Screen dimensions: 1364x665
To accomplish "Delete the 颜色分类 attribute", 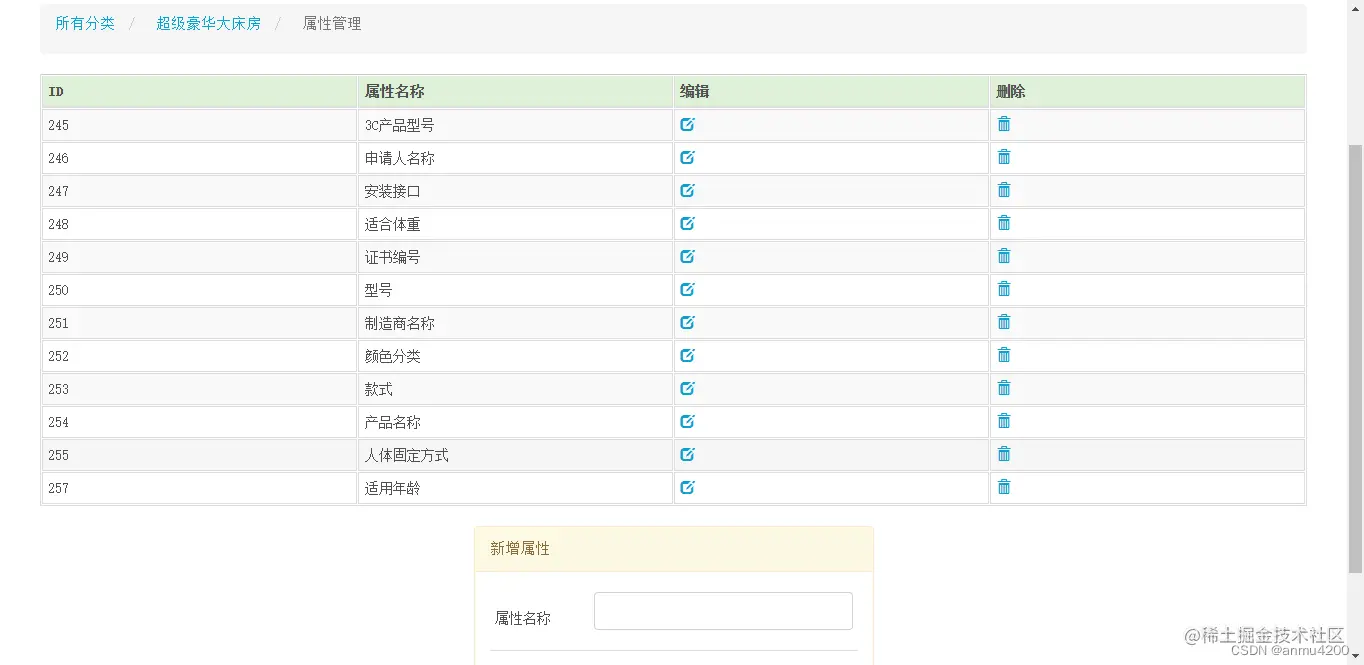I will 1004,355.
